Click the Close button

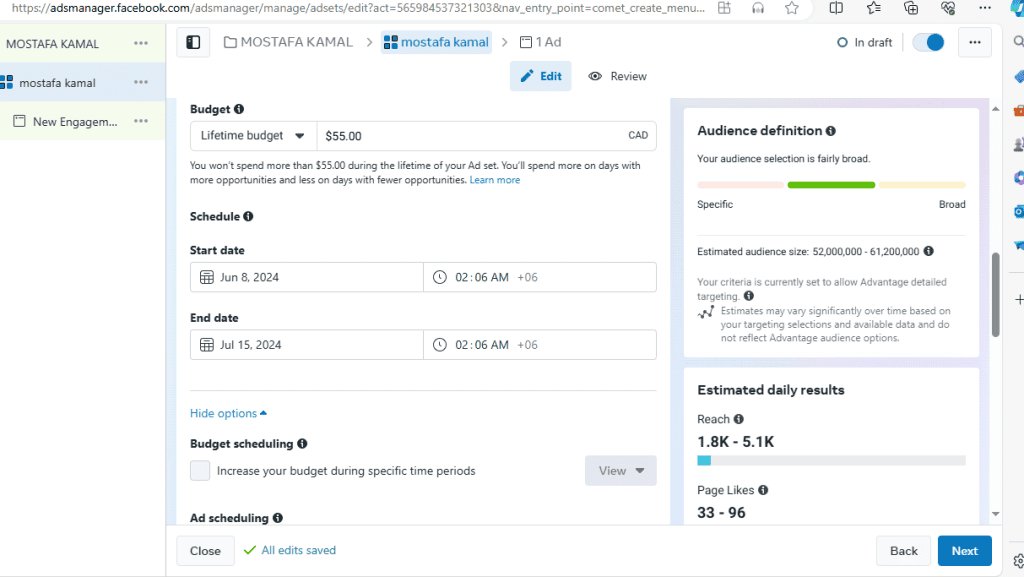pos(205,551)
